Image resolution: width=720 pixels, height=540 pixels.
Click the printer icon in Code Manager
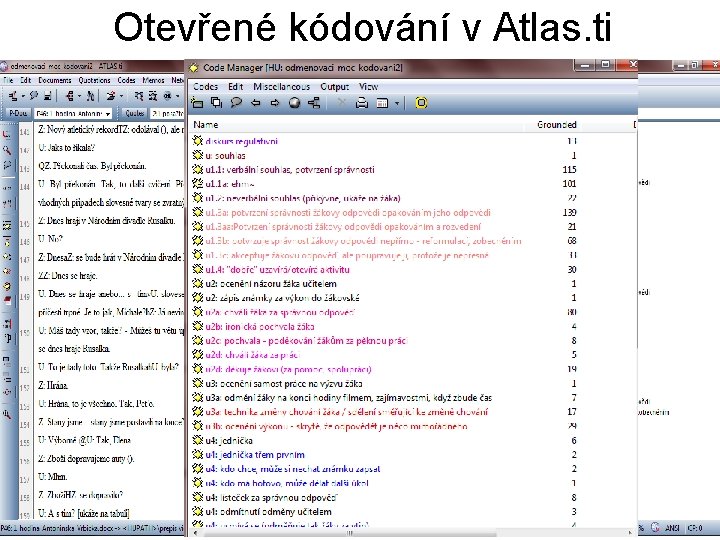click(x=362, y=103)
